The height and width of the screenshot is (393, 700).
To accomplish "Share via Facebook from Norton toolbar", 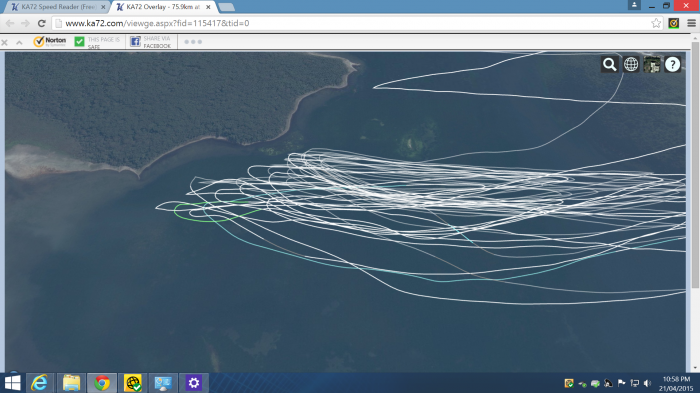I will (151, 42).
